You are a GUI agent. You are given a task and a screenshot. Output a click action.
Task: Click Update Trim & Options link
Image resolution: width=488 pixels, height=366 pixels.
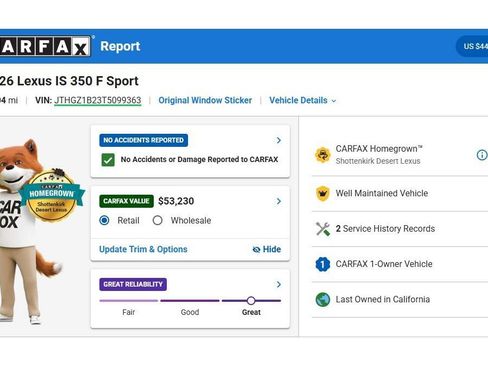pyautogui.click(x=143, y=249)
